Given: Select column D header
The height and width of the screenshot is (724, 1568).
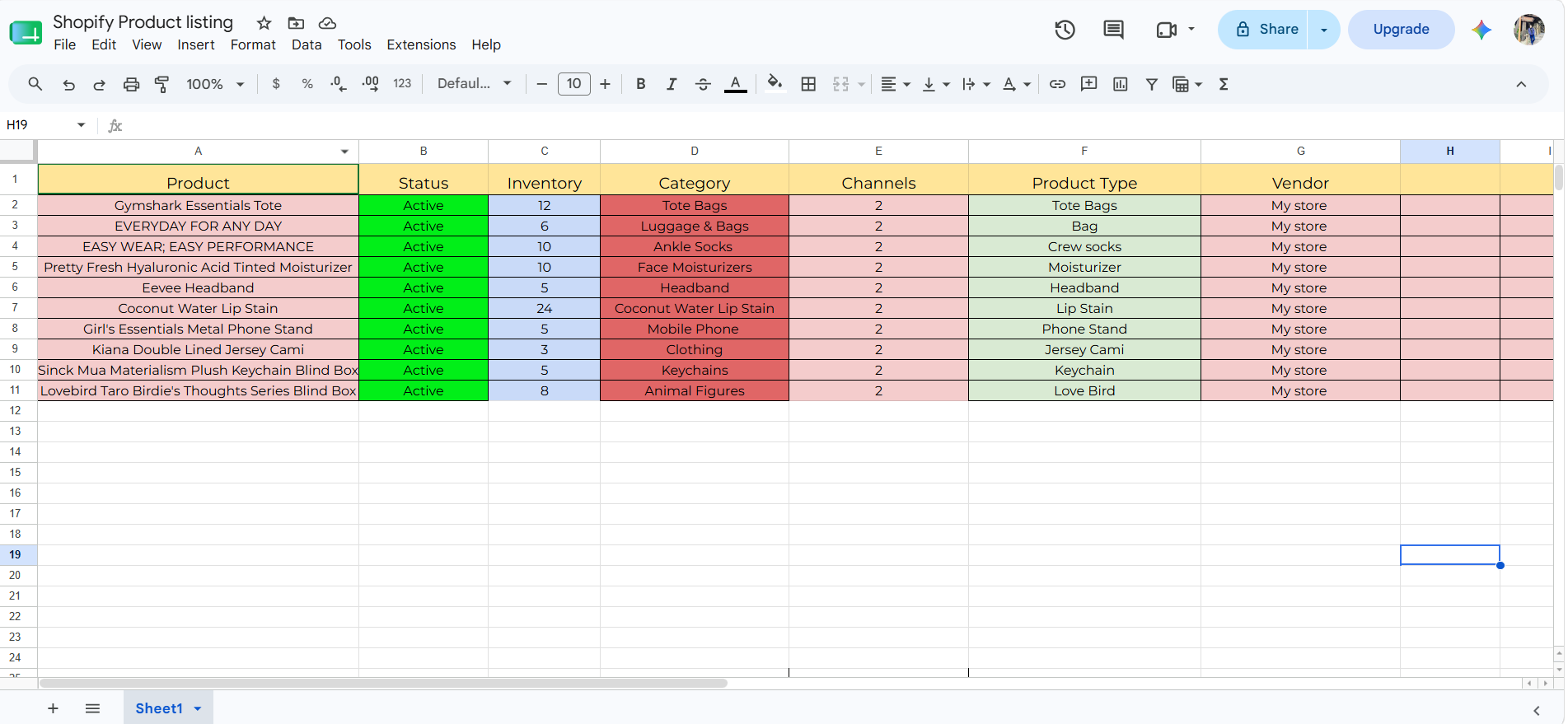Looking at the screenshot, I should coord(695,151).
